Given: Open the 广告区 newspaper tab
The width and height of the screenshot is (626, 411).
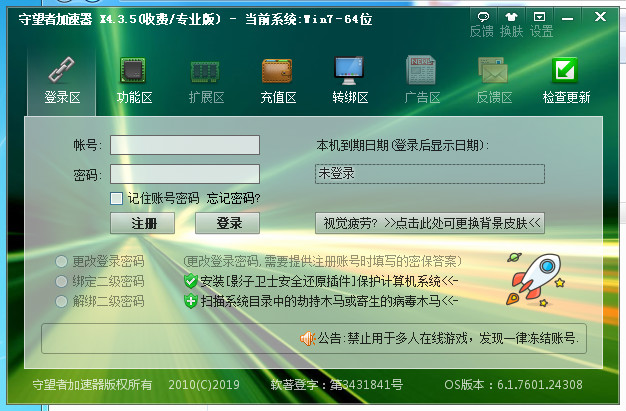Looking at the screenshot, I should tap(421, 81).
